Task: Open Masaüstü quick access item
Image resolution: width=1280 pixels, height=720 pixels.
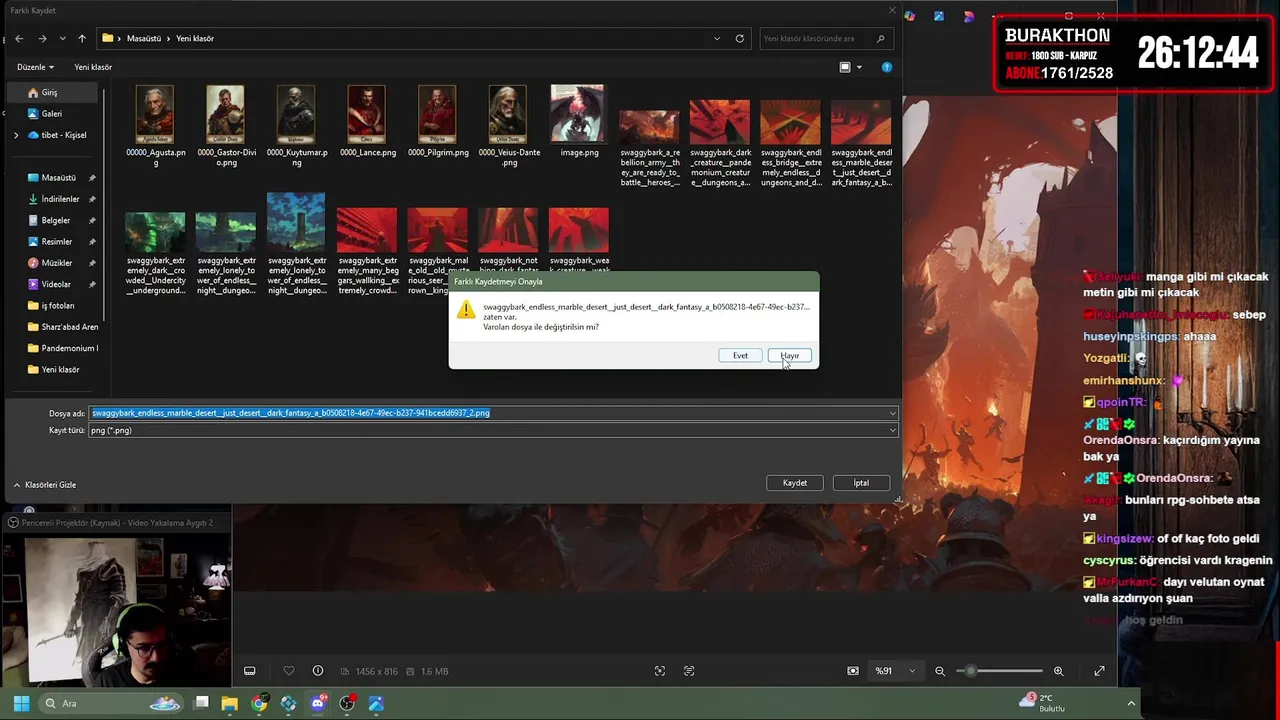Action: point(56,177)
